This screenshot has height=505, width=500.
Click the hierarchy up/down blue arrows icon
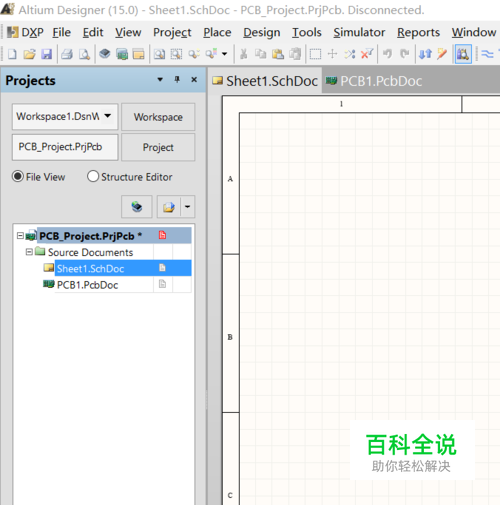click(x=425, y=54)
